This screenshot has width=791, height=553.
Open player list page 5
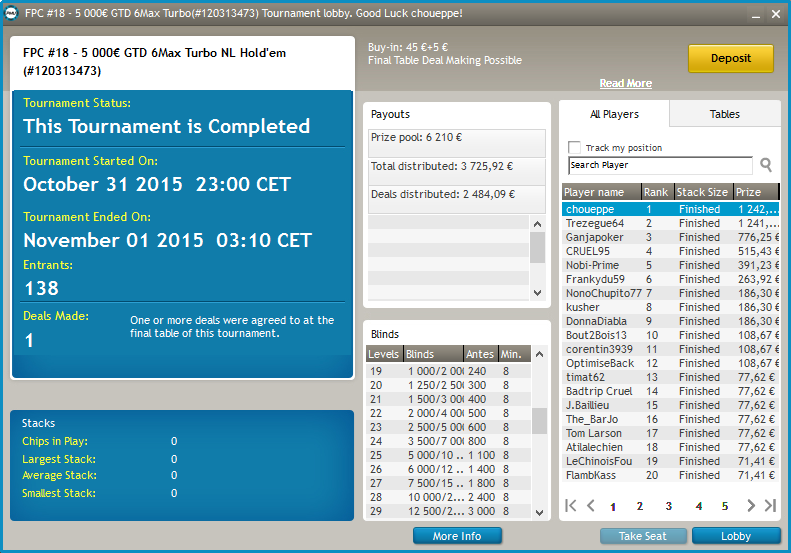pyautogui.click(x=725, y=506)
